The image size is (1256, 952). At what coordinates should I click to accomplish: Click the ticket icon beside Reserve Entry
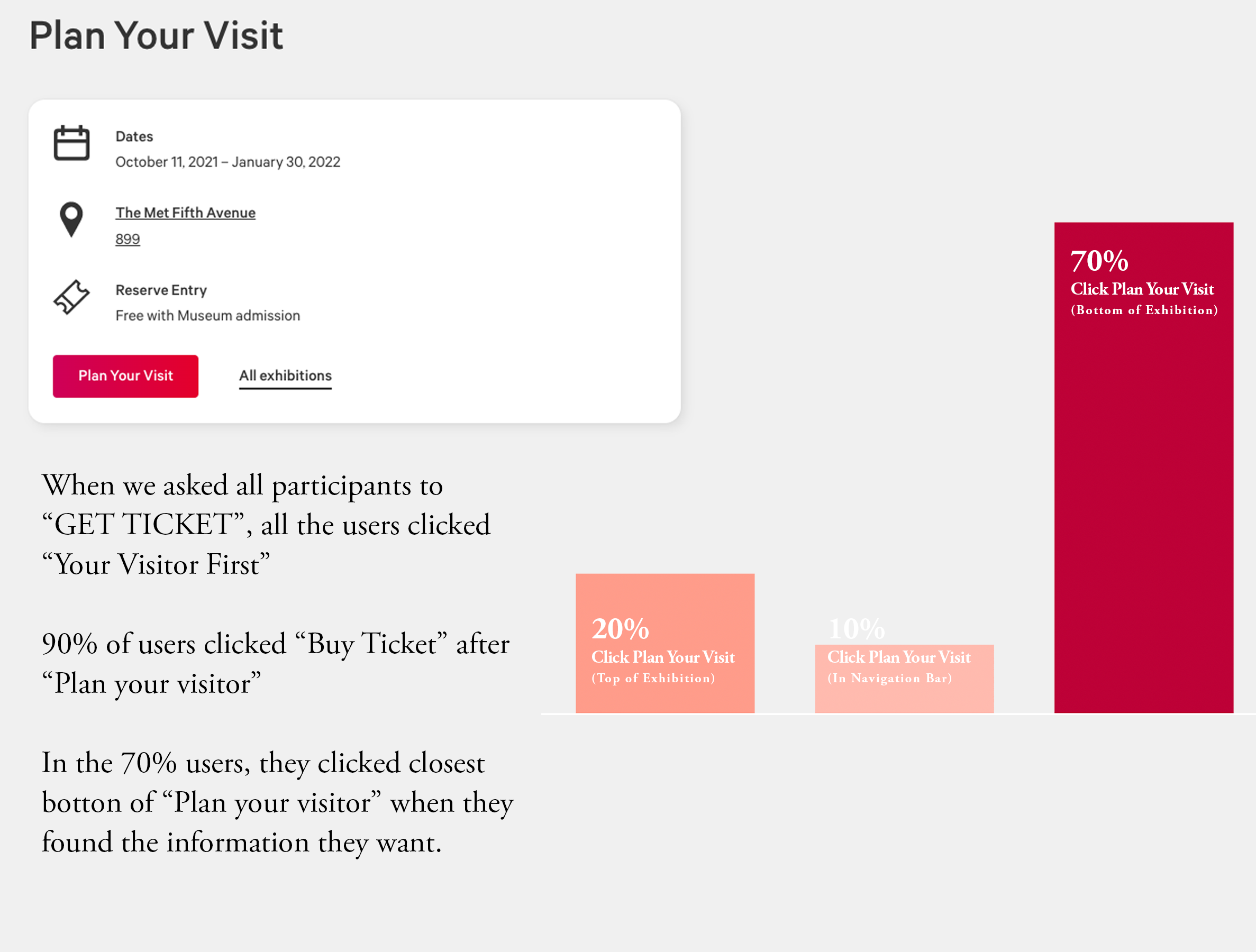(71, 297)
